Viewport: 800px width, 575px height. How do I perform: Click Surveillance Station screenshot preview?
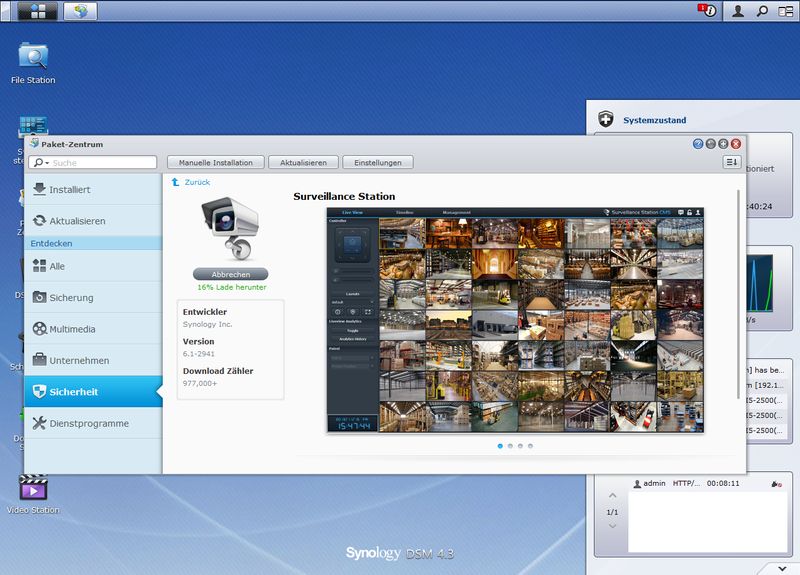tap(515, 320)
